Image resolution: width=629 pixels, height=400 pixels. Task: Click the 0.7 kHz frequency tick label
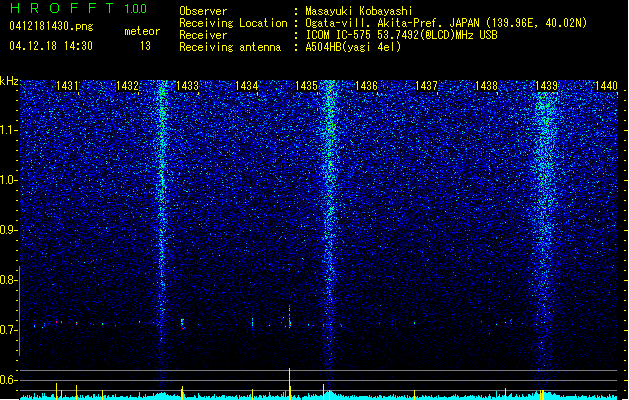coord(8,330)
